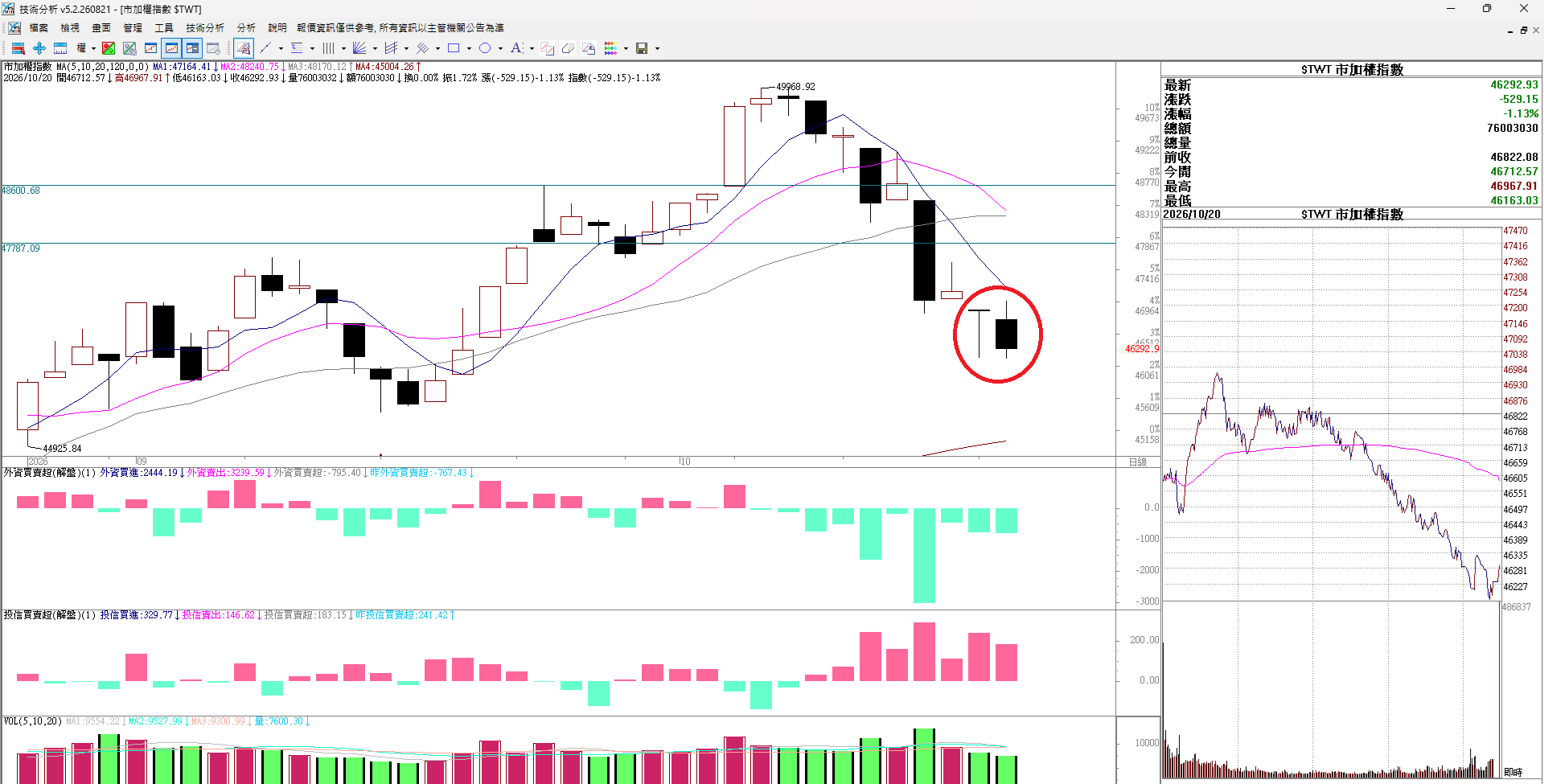
Task: Click the grey crossed-out chart icon
Action: pyautogui.click(x=129, y=48)
